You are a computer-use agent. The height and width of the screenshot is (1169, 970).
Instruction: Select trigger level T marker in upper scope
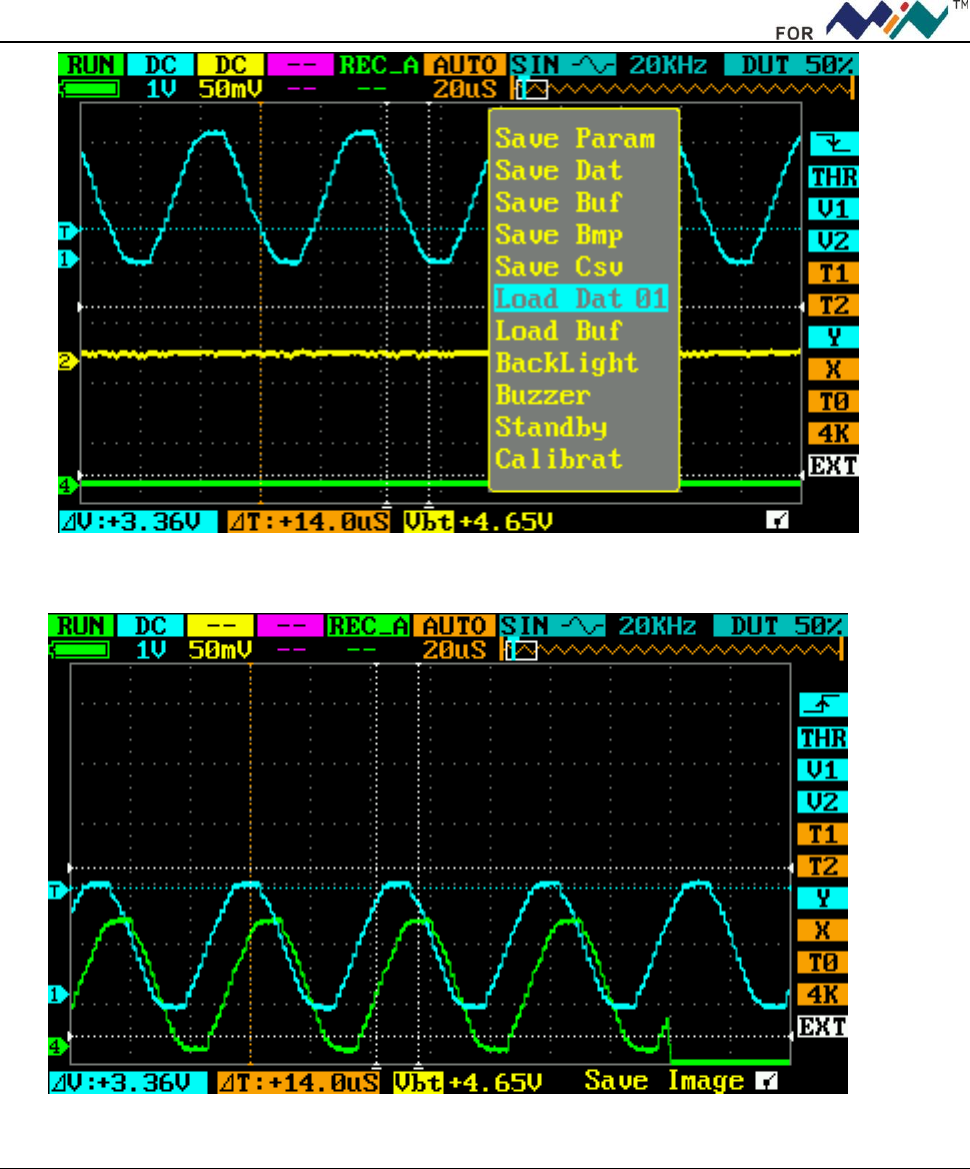(x=67, y=232)
